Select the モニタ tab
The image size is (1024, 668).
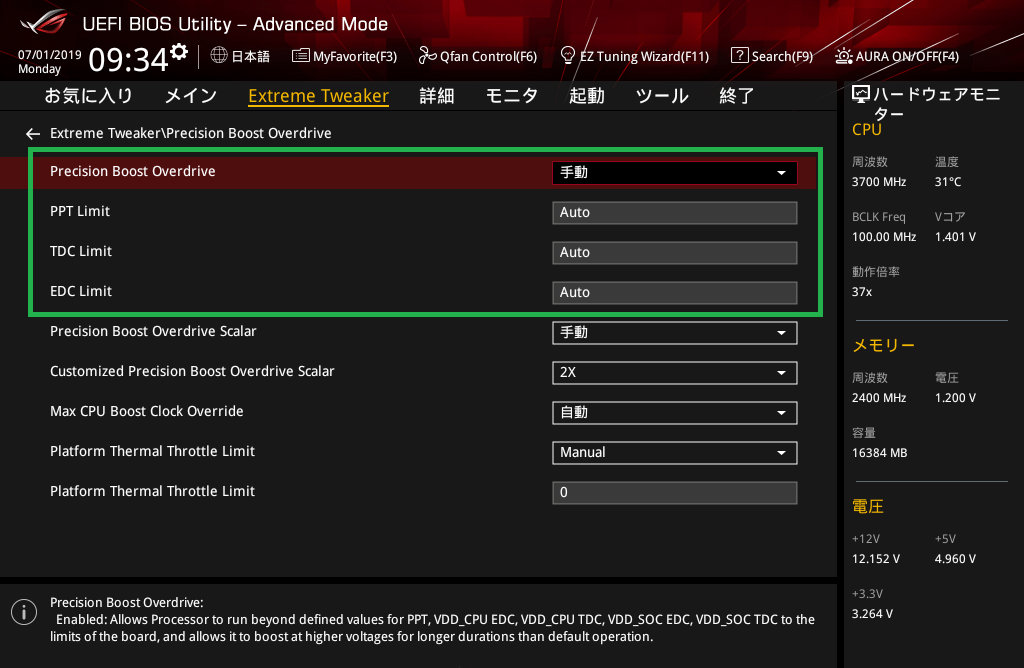[511, 96]
